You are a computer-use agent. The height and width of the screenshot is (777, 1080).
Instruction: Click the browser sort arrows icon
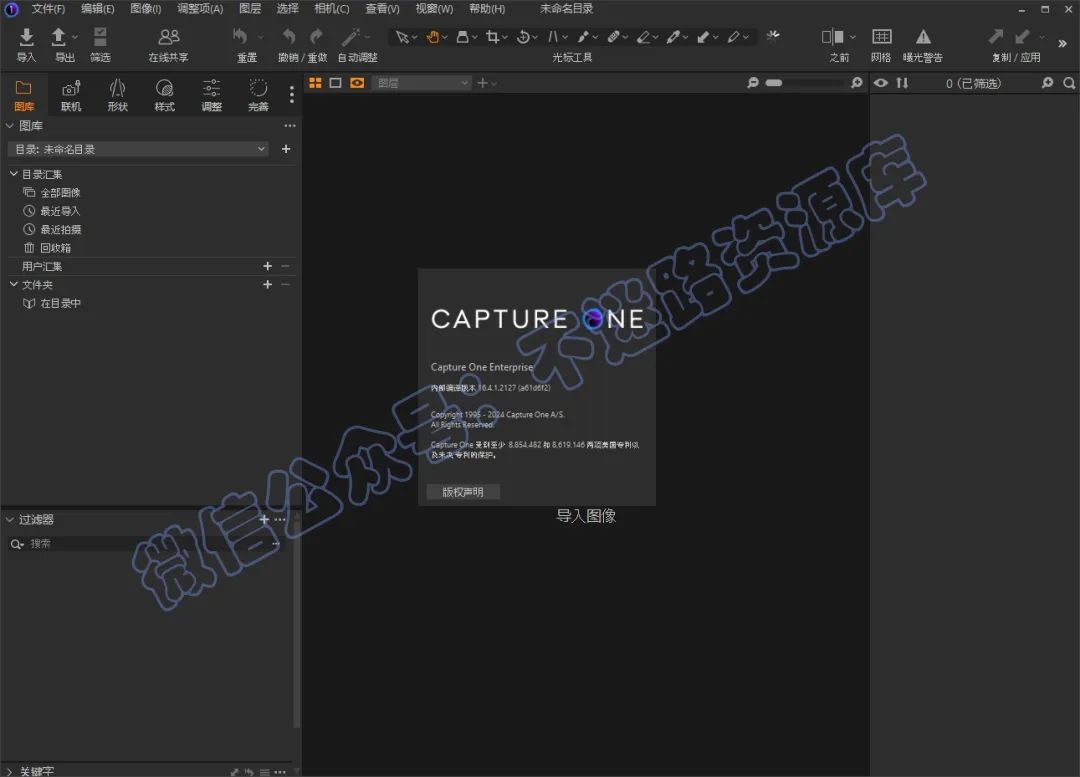point(902,83)
